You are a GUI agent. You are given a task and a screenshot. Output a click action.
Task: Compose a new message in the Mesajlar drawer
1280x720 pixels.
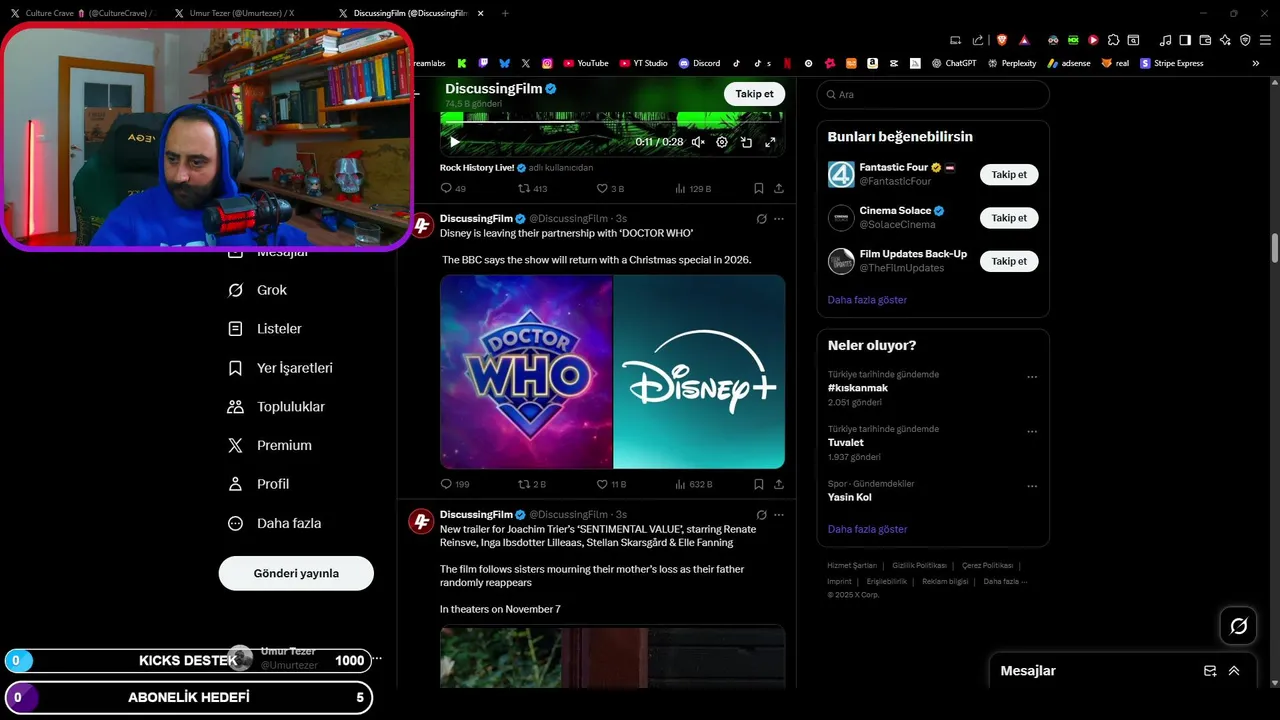click(1210, 671)
